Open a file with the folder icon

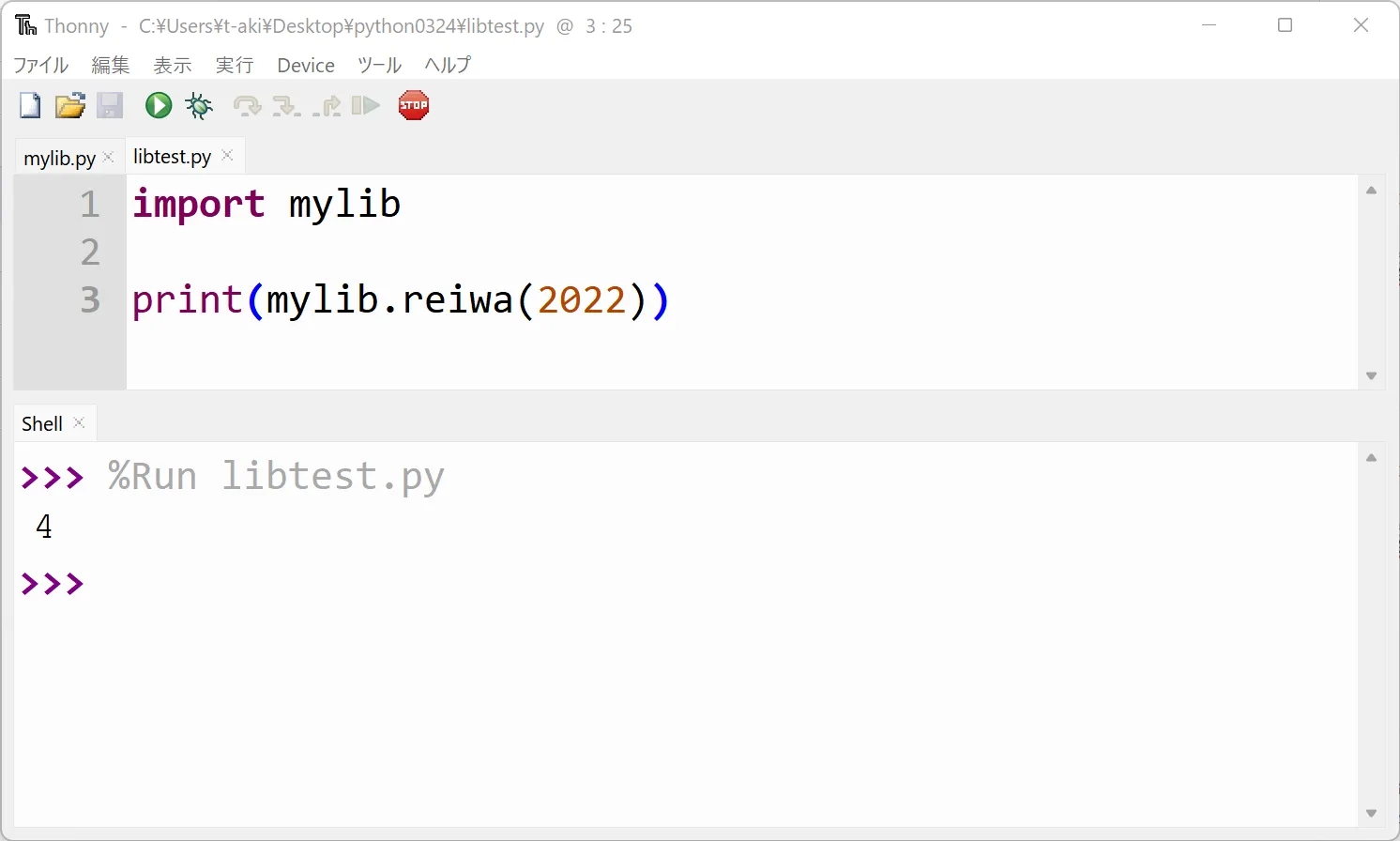(x=69, y=105)
